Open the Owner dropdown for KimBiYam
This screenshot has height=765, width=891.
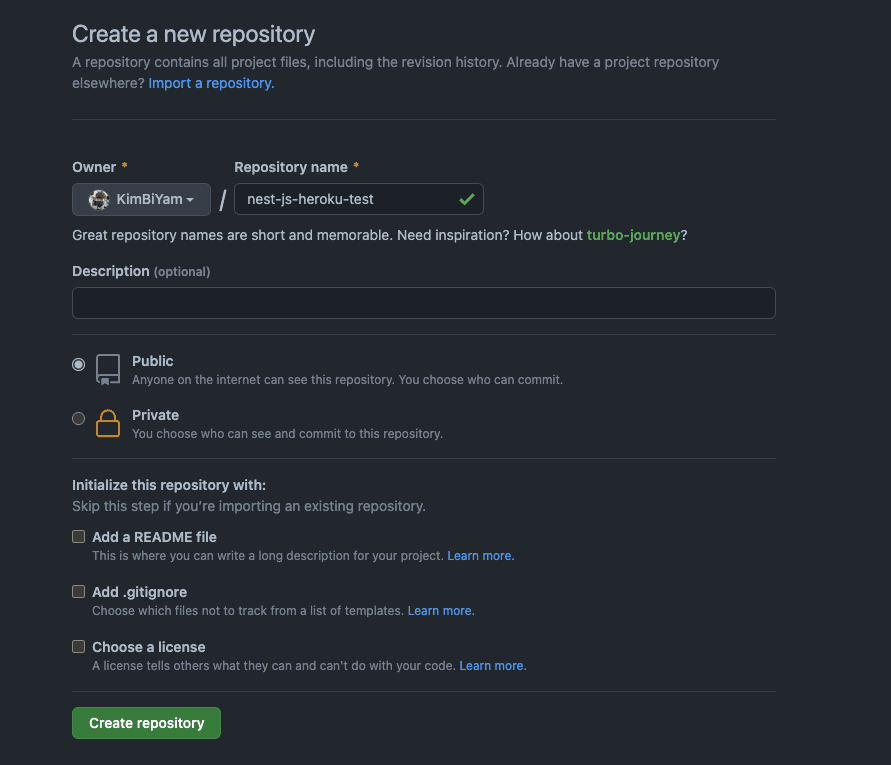click(x=142, y=199)
